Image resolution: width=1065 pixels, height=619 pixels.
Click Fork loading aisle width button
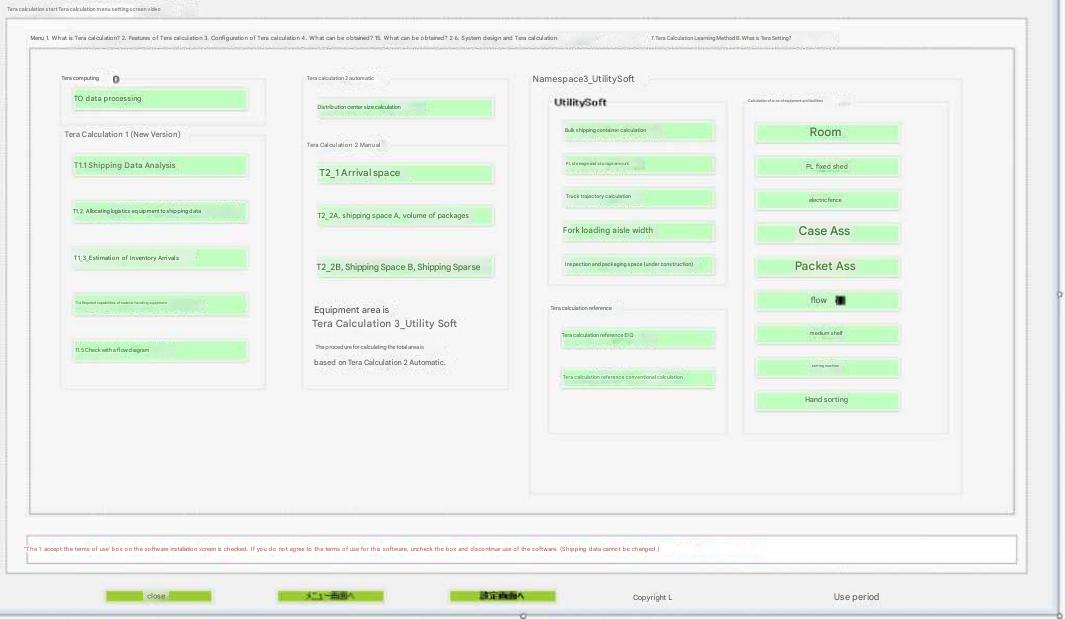[x=638, y=231]
